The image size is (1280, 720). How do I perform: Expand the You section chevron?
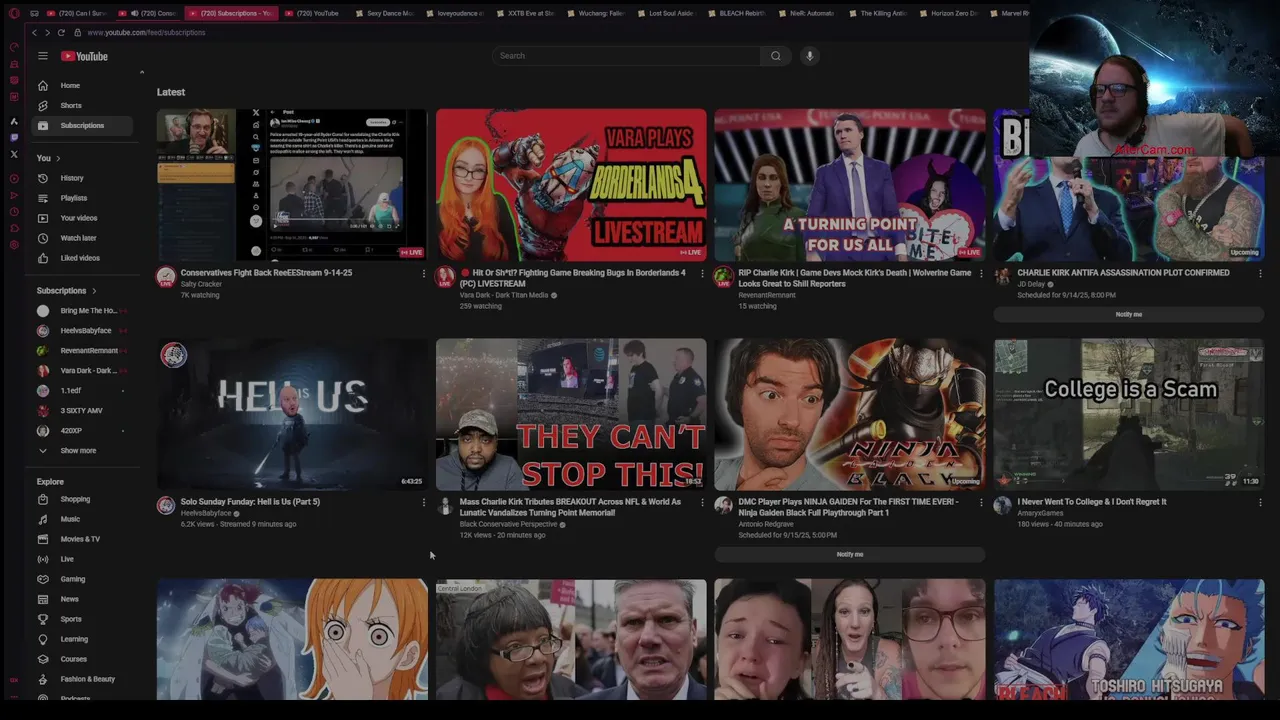[x=58, y=158]
